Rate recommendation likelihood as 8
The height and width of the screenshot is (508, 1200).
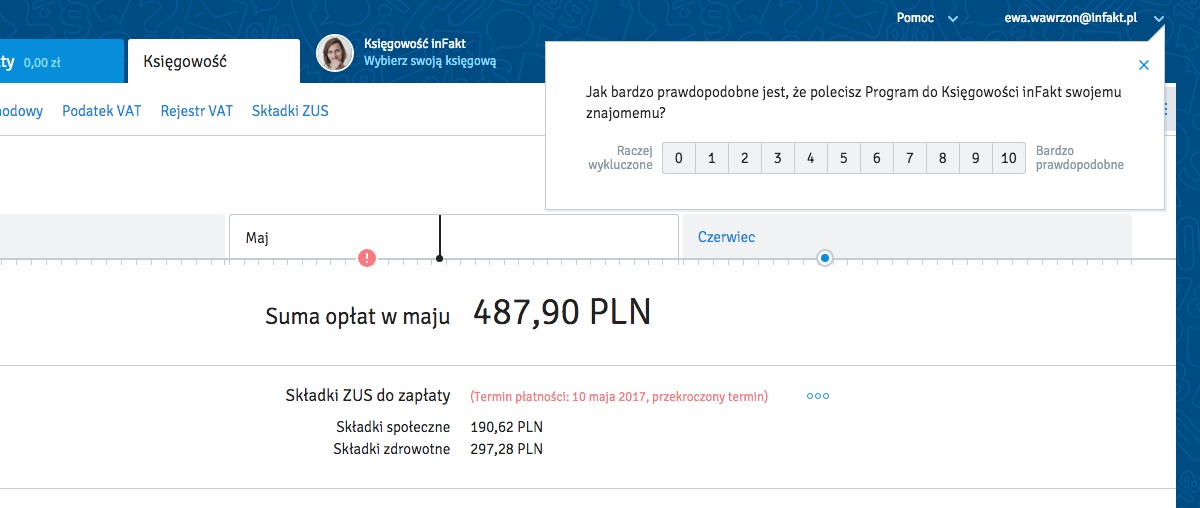(x=943, y=158)
